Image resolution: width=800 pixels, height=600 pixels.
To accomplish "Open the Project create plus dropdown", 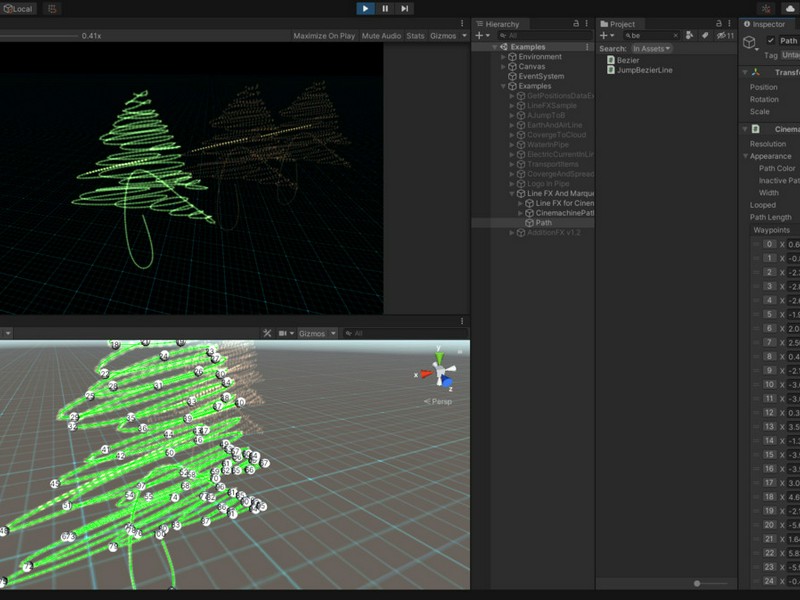I will tap(607, 35).
